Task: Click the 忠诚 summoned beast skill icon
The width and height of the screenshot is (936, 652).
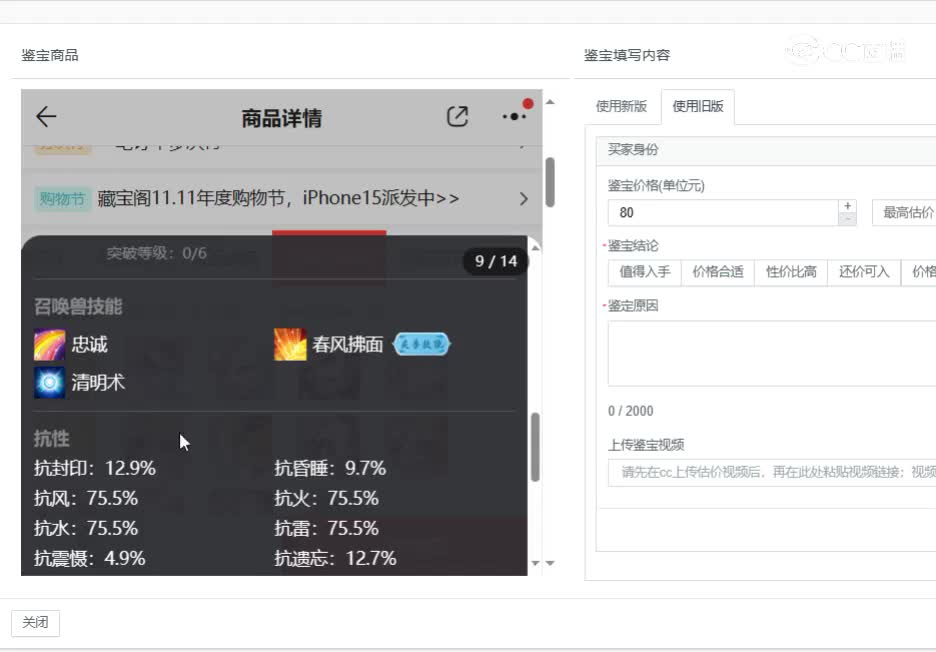Action: click(x=49, y=344)
